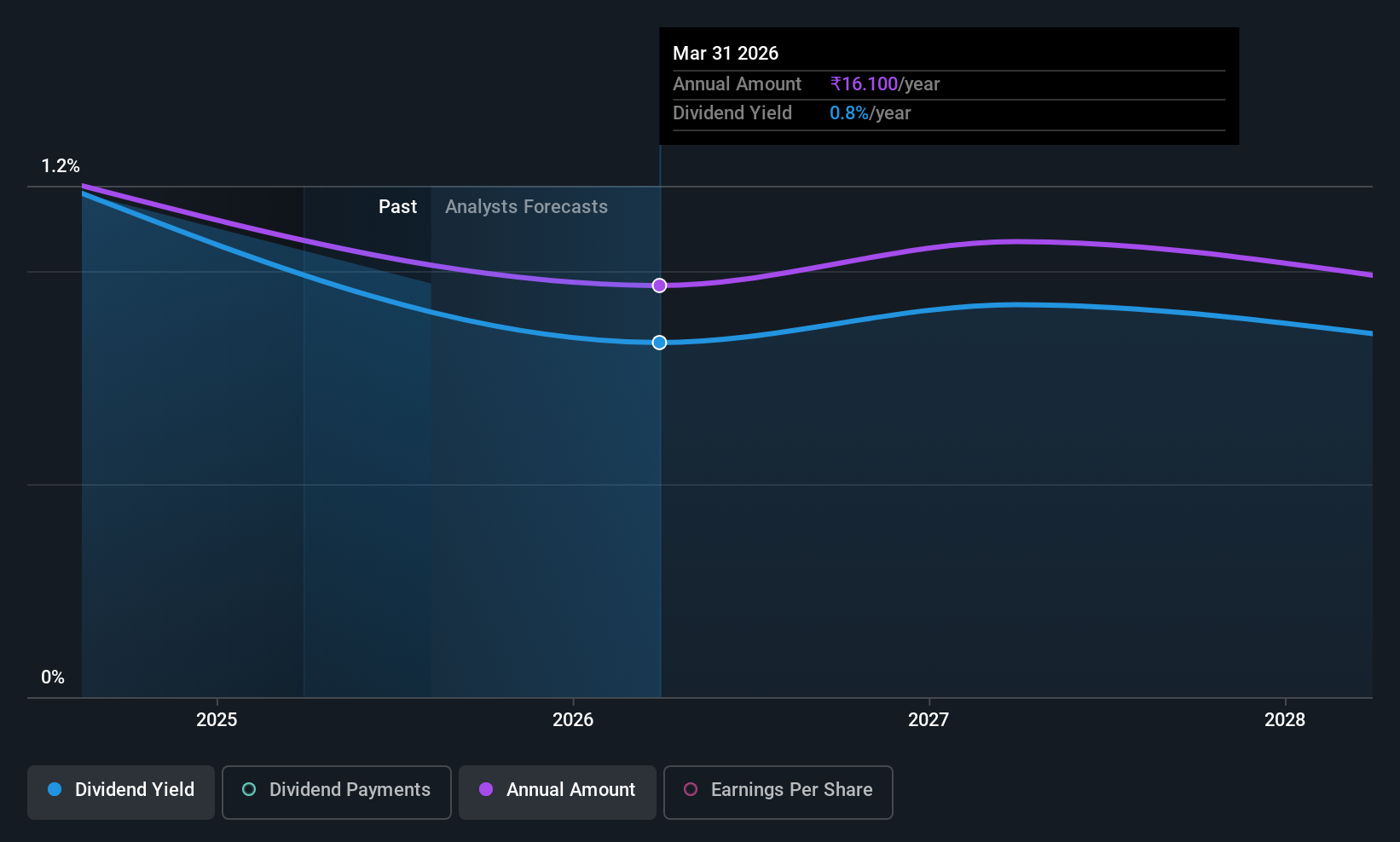Image resolution: width=1400 pixels, height=842 pixels.
Task: Toggle the Dividend Payments series
Action: [336, 793]
